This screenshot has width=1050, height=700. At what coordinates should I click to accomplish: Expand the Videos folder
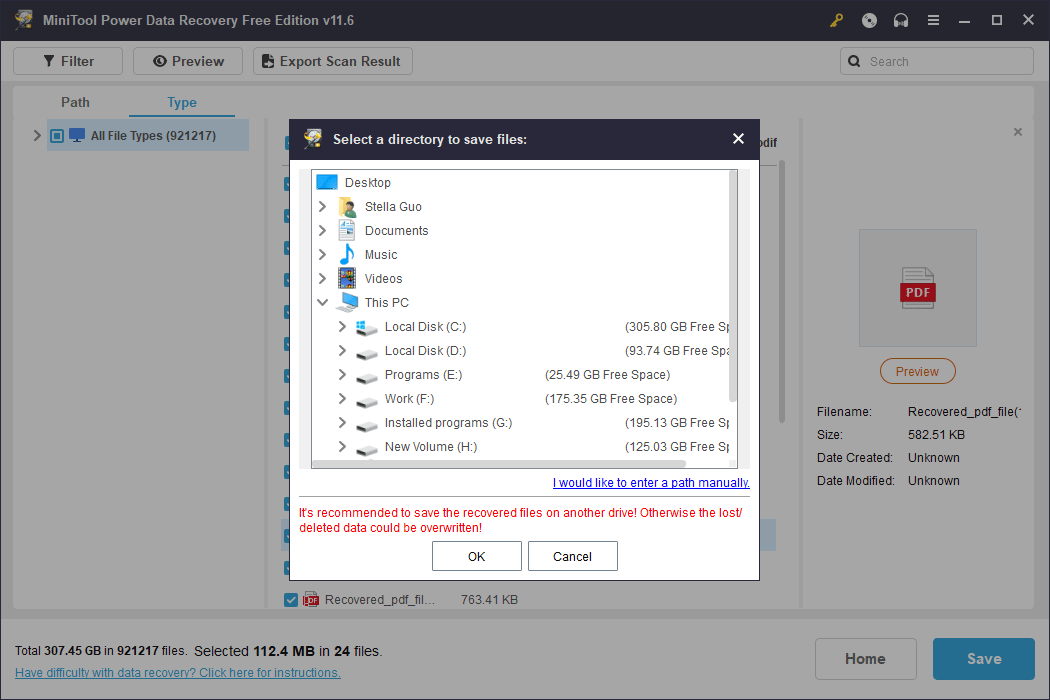[322, 278]
